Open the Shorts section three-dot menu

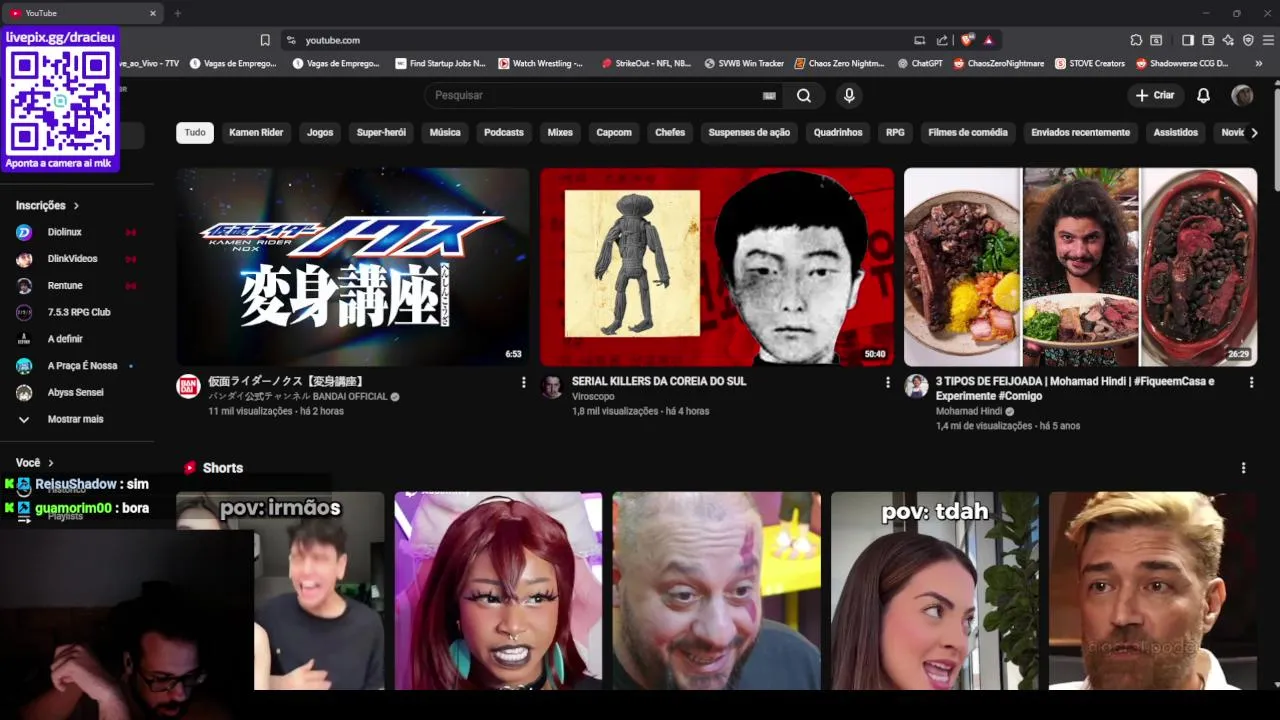point(1243,468)
